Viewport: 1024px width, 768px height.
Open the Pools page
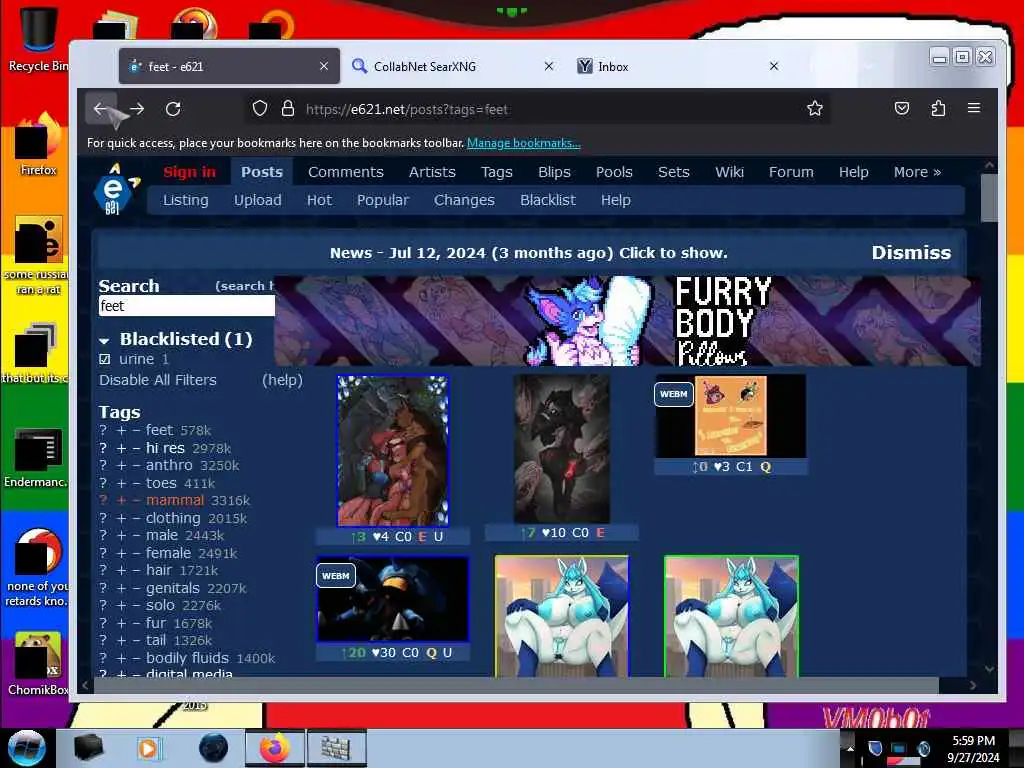click(x=614, y=172)
